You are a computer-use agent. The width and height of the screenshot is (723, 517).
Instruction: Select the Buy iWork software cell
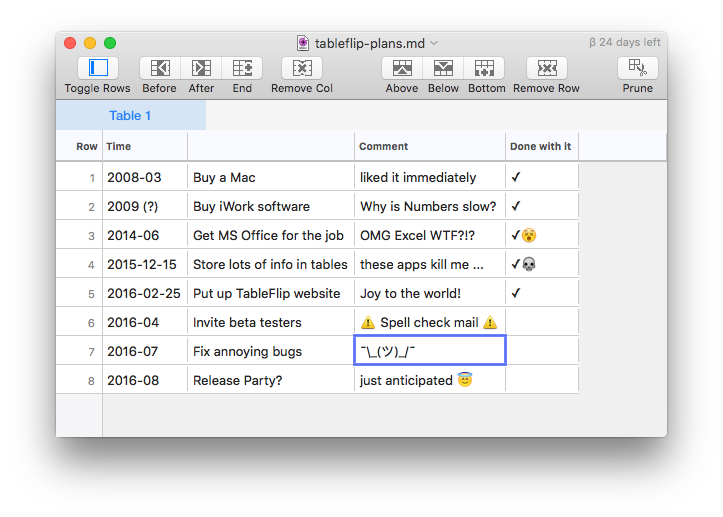[x=271, y=207]
